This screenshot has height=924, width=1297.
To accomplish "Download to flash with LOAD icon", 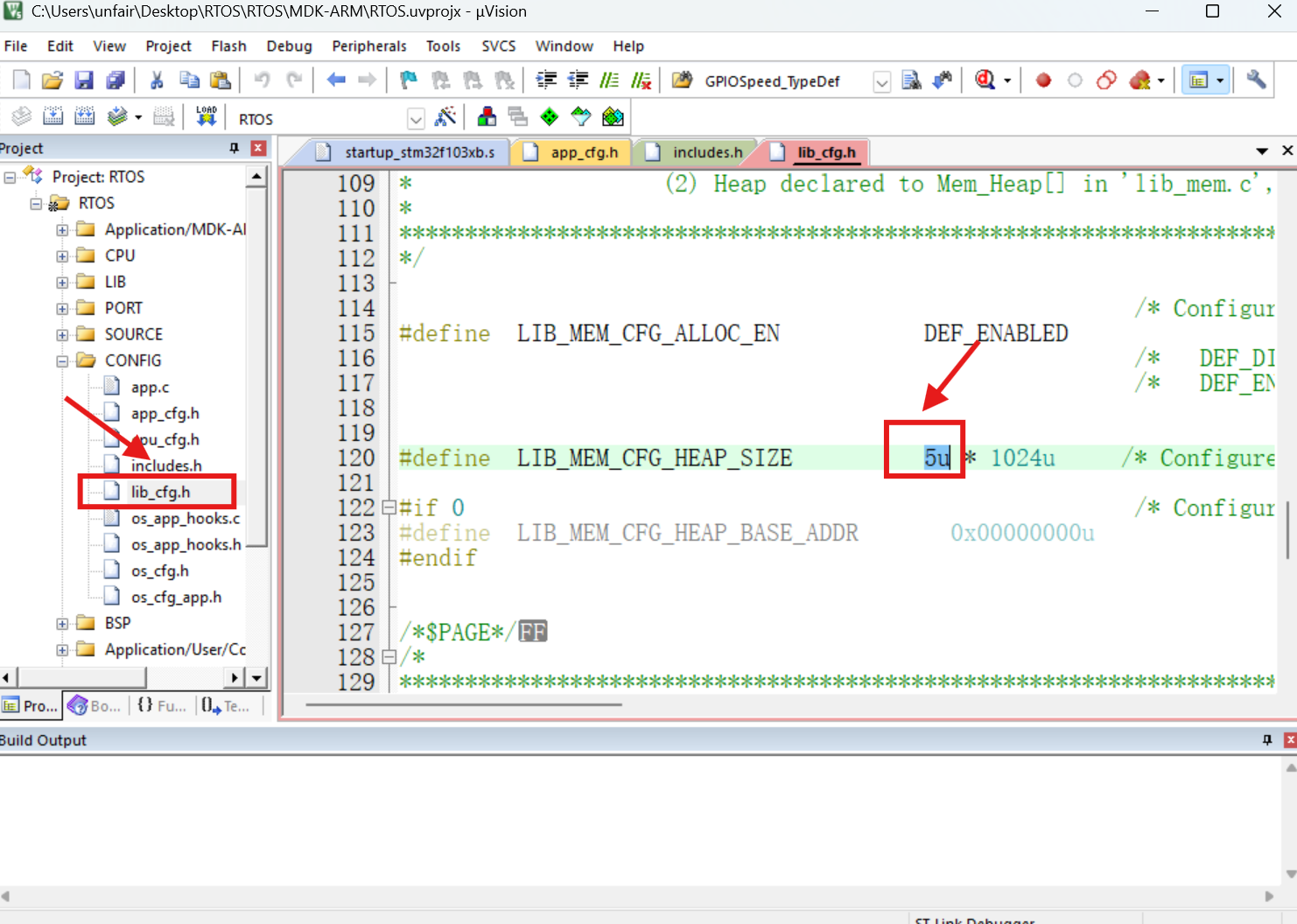I will pyautogui.click(x=207, y=116).
